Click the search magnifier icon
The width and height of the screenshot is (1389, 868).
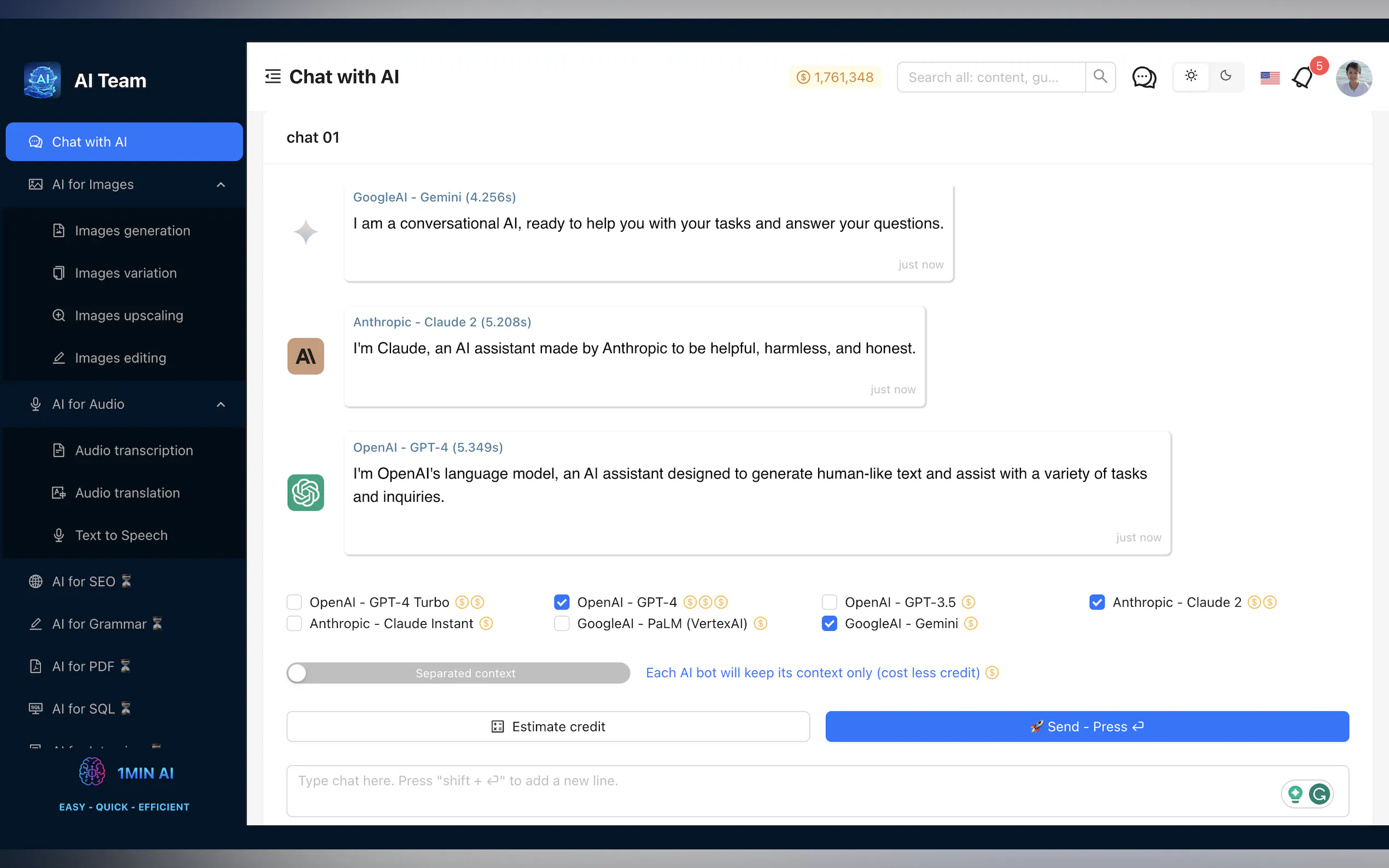1100,77
